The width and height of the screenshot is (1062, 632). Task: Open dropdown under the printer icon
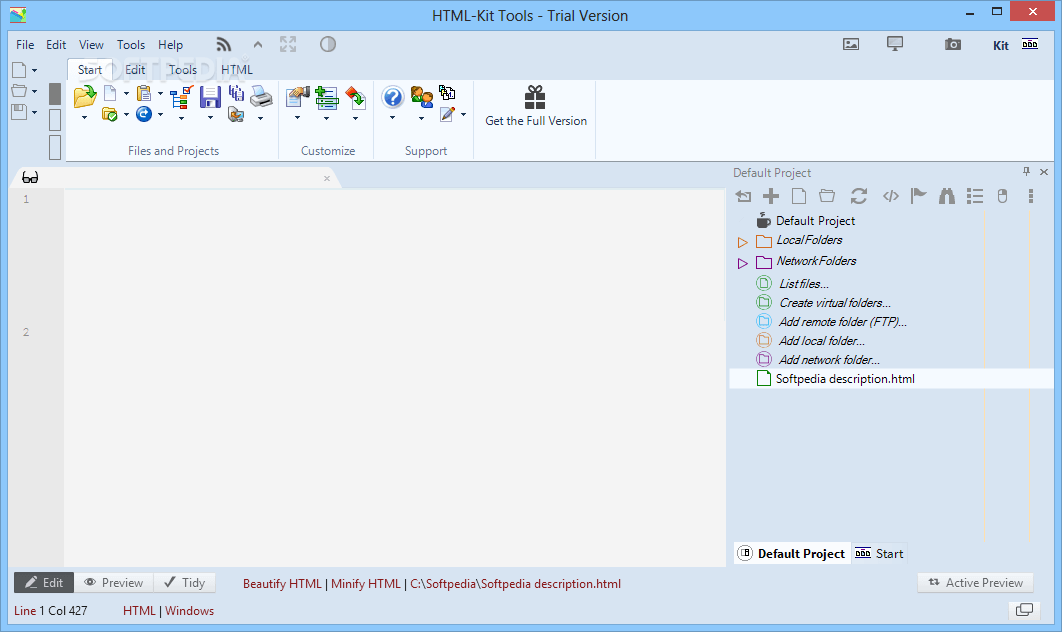(261, 118)
